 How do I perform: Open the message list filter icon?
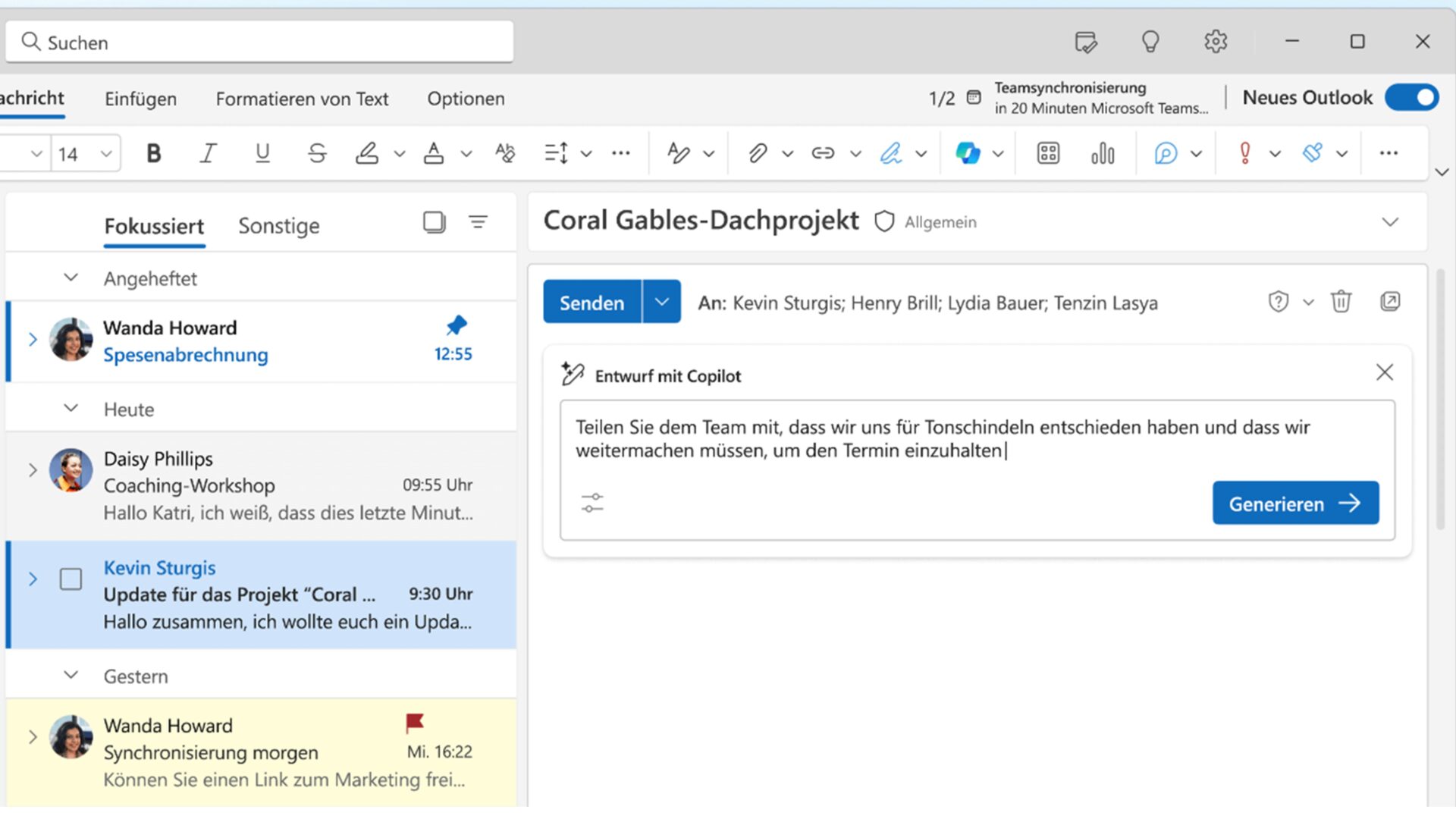[478, 222]
